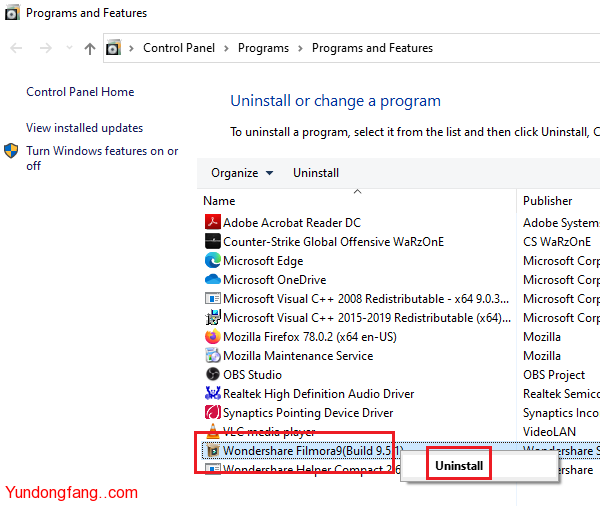The width and height of the screenshot is (600, 506).
Task: Click CS WaRzOnE publisher cell
Action: 557,242
